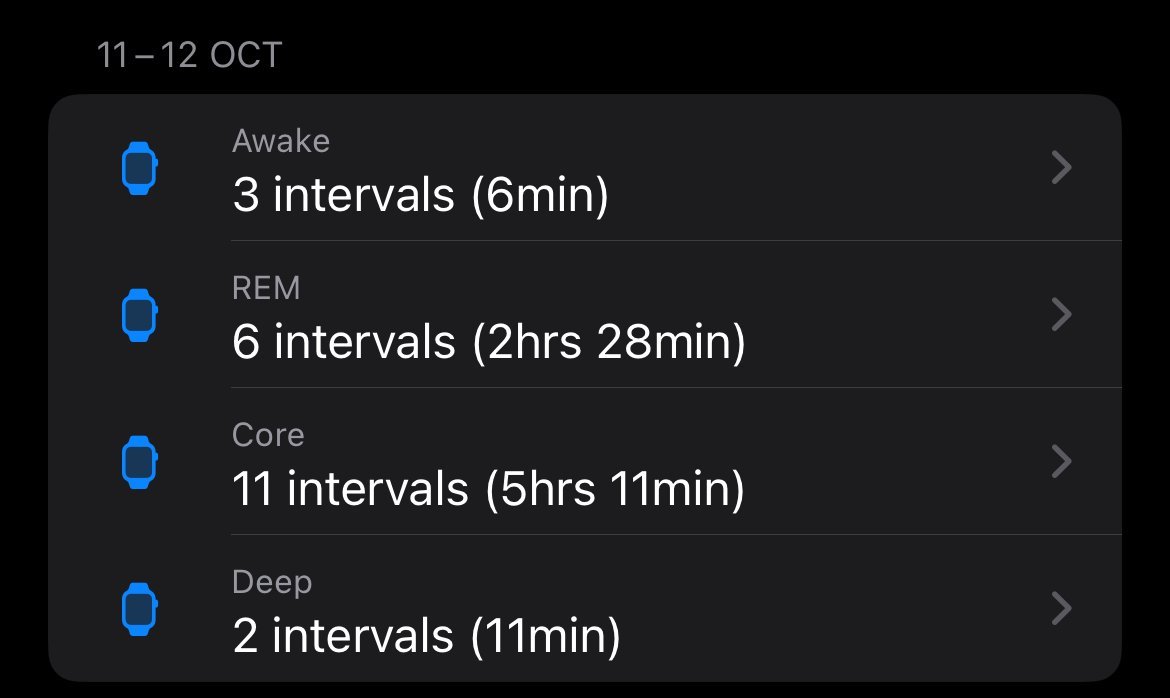
Task: Select the "REM" category label
Action: [x=266, y=288]
